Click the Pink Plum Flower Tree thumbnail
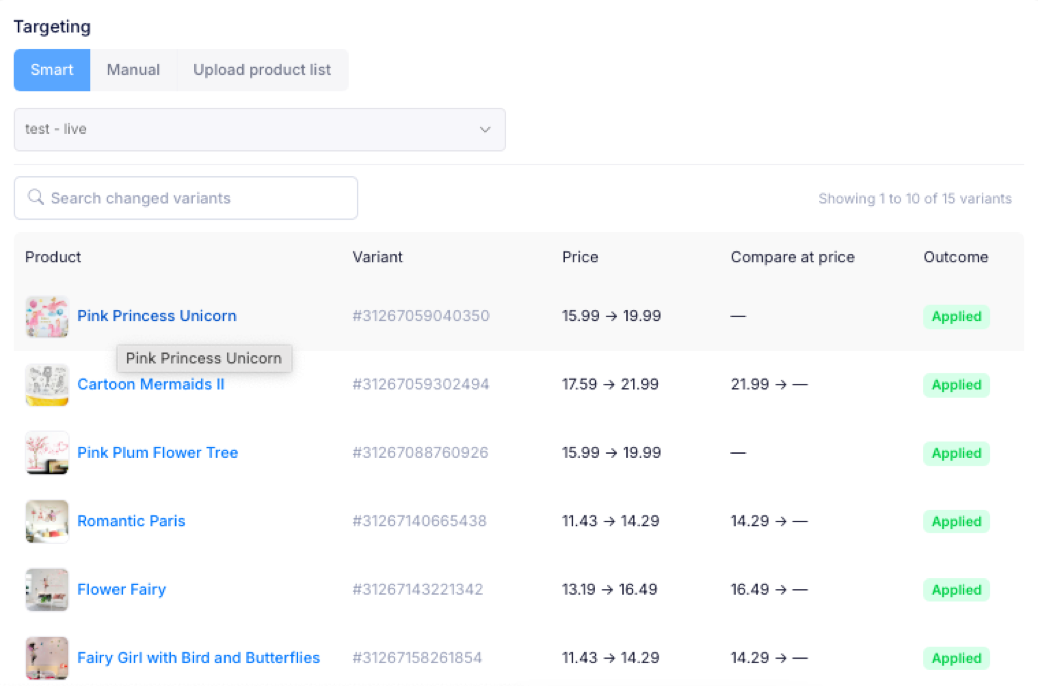 pyautogui.click(x=47, y=453)
